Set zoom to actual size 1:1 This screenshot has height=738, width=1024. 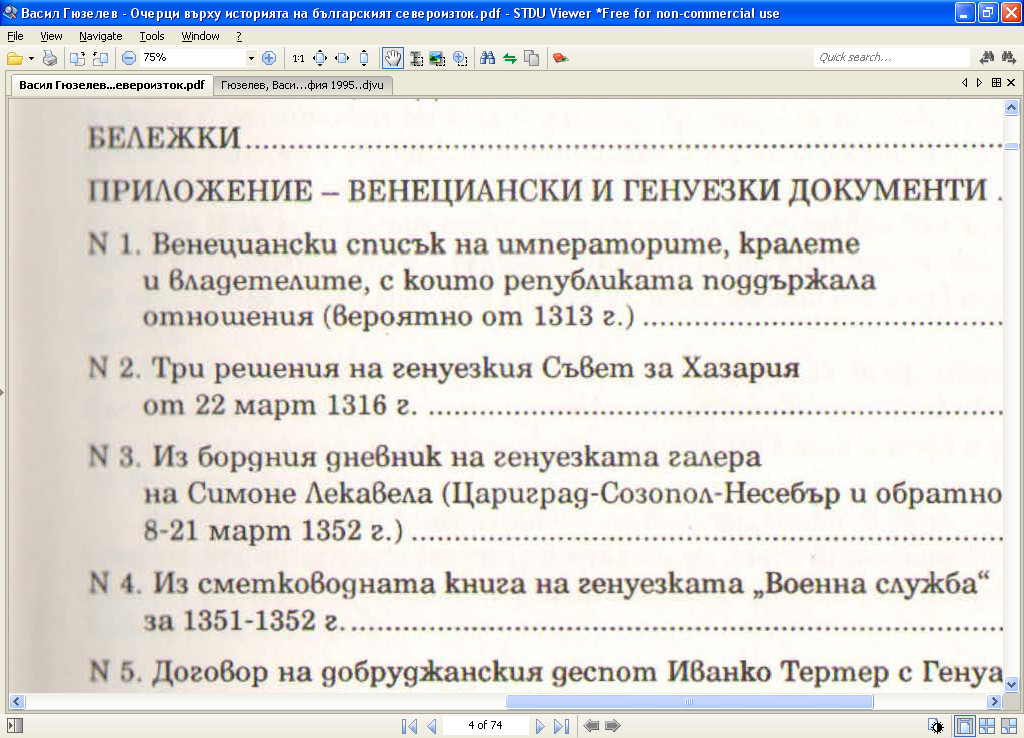[x=298, y=58]
